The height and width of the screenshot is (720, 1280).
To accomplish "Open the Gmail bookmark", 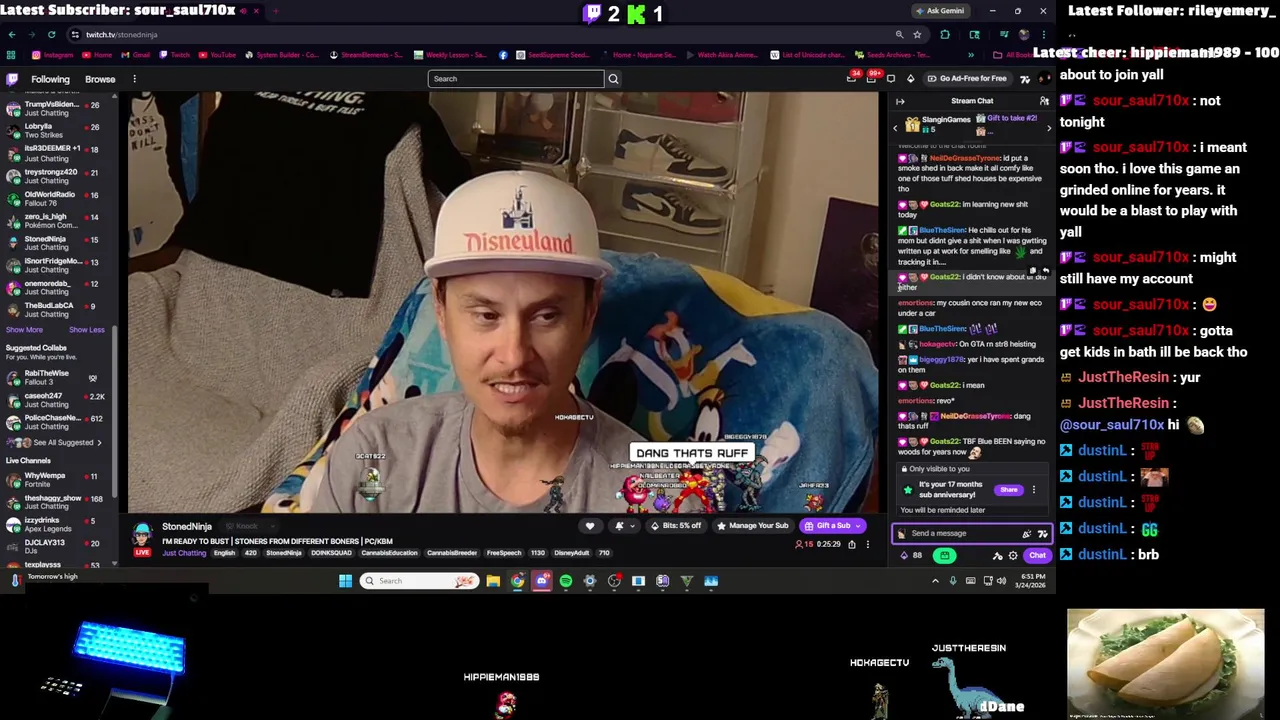I will [137, 55].
